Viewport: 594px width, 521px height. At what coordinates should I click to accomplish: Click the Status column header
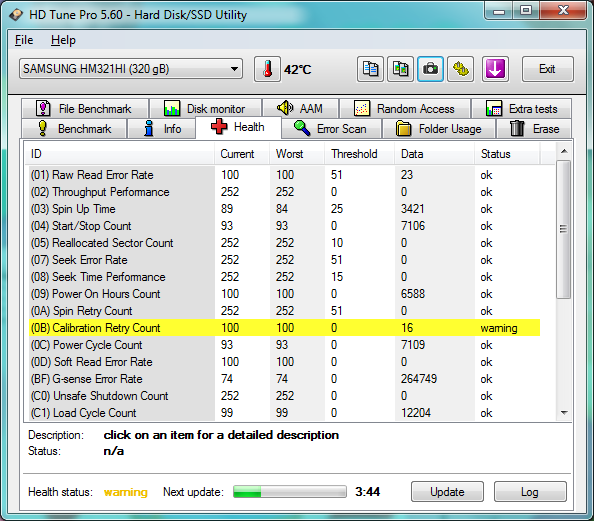pyautogui.click(x=507, y=154)
